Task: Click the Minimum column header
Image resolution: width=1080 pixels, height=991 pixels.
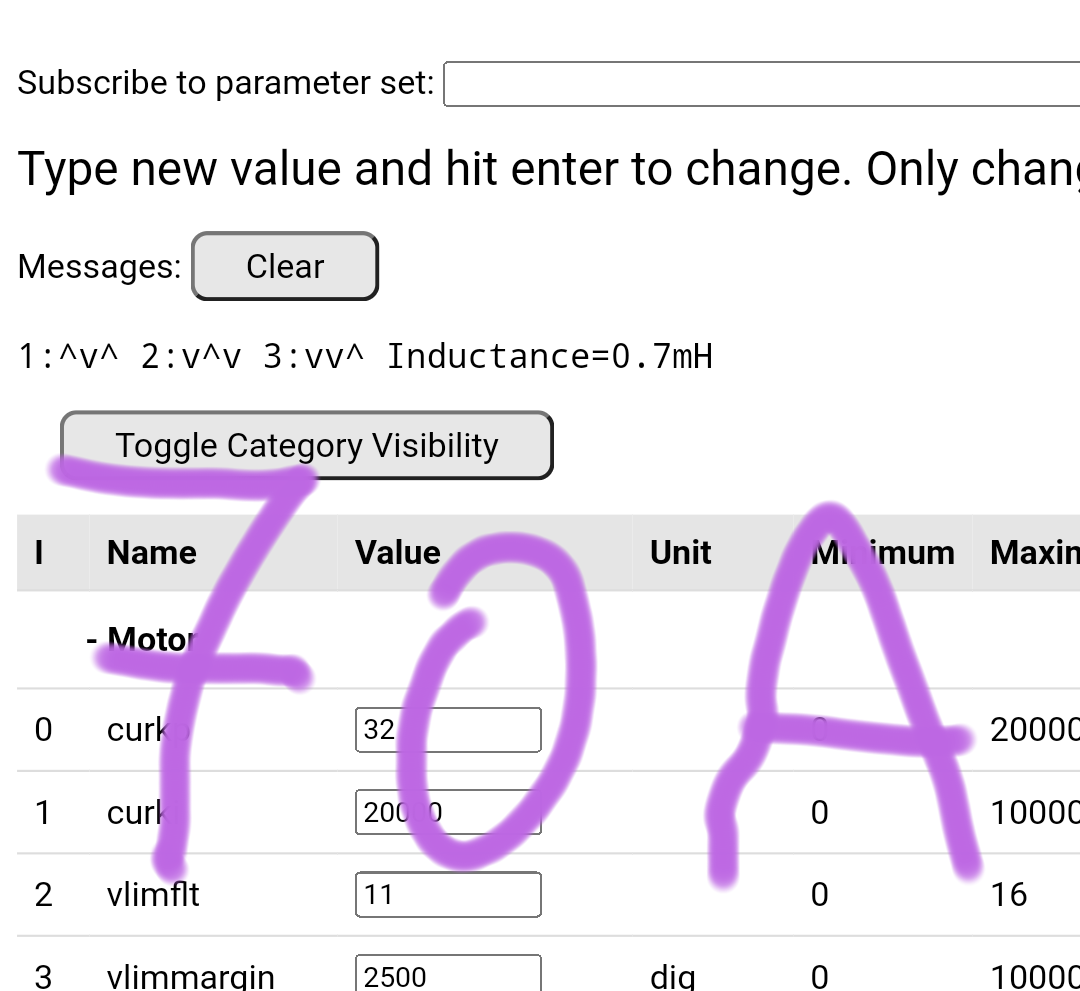Action: (882, 553)
